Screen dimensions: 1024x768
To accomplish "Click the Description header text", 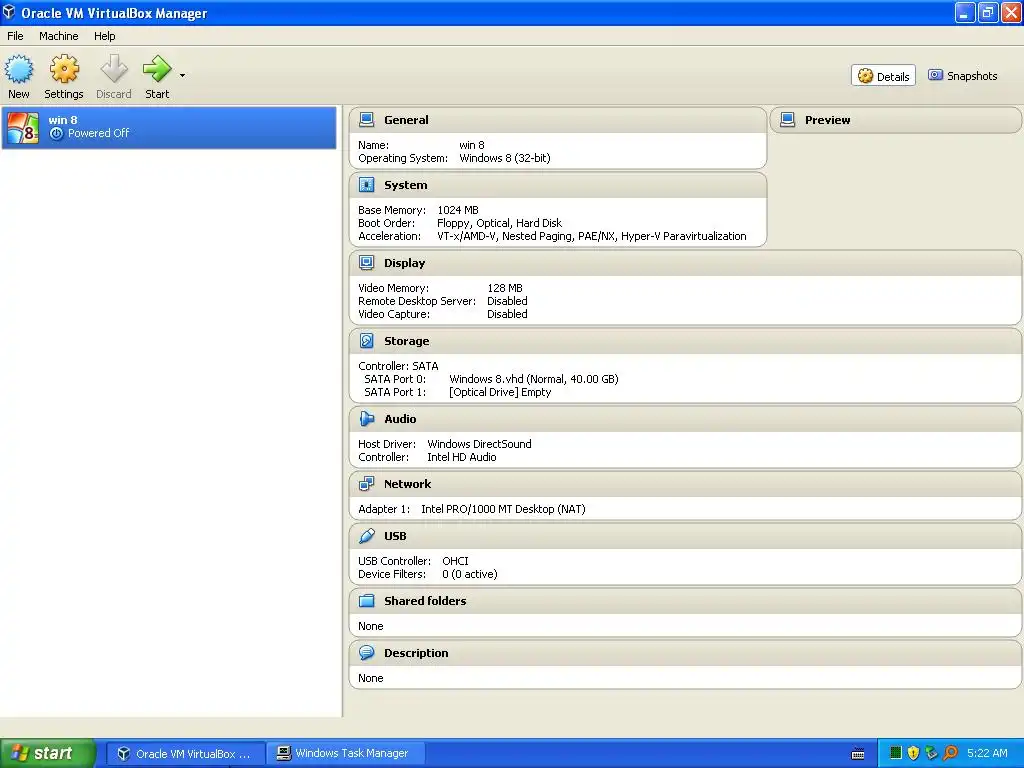I will 416,653.
